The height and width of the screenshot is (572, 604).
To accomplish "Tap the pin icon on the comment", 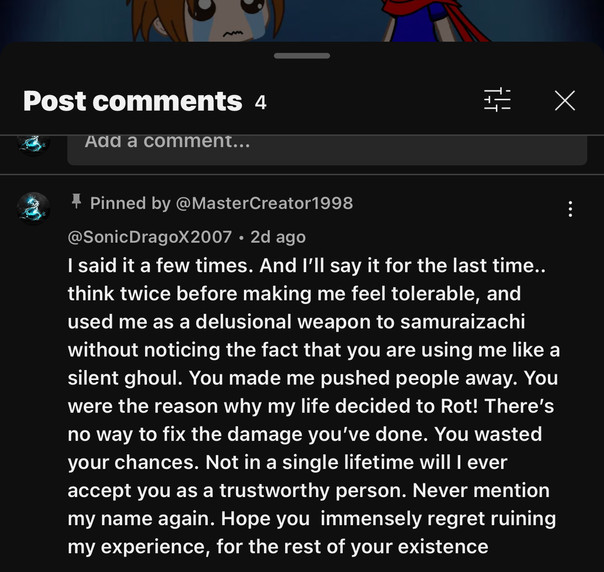I will [x=76, y=202].
